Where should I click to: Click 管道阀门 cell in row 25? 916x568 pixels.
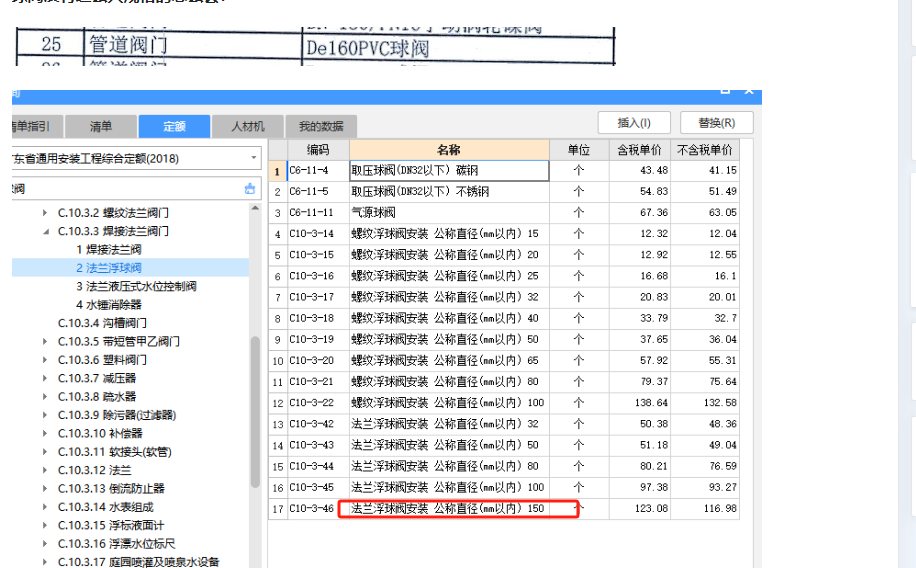193,45
